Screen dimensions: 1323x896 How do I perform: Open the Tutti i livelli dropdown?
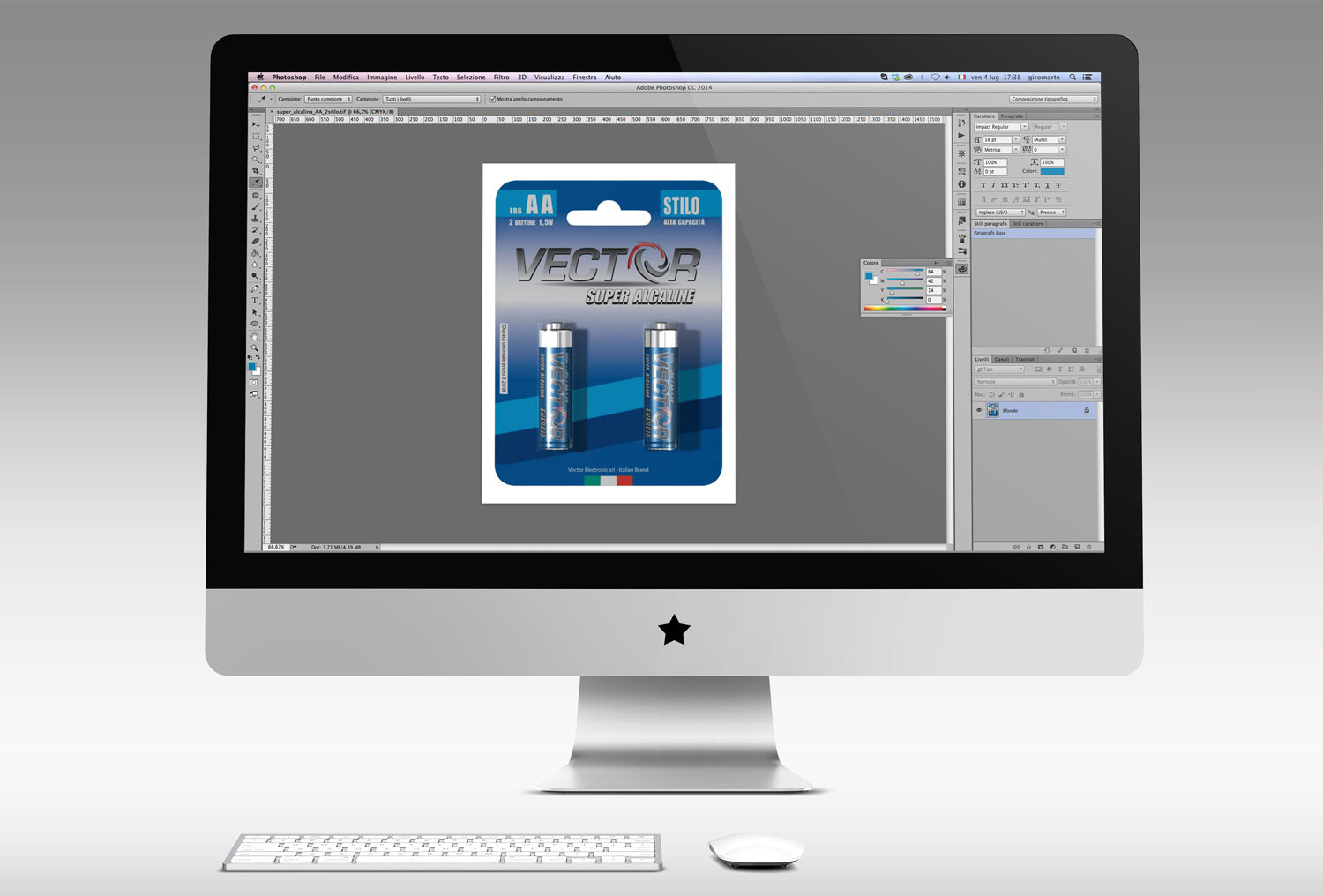click(x=431, y=99)
